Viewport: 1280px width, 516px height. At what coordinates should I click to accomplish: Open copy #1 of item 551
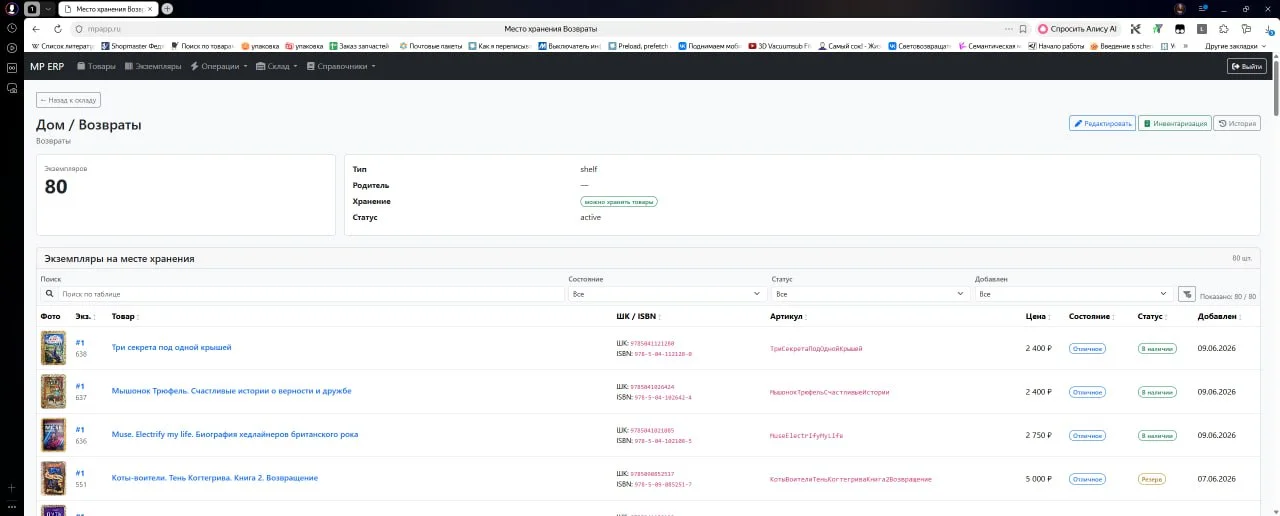(x=80, y=473)
